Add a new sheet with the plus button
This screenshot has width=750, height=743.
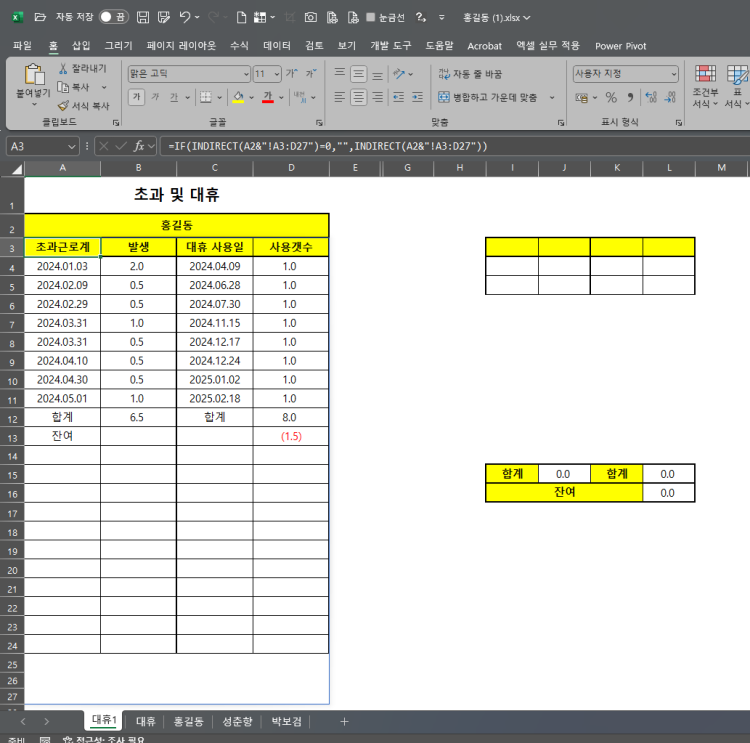344,721
